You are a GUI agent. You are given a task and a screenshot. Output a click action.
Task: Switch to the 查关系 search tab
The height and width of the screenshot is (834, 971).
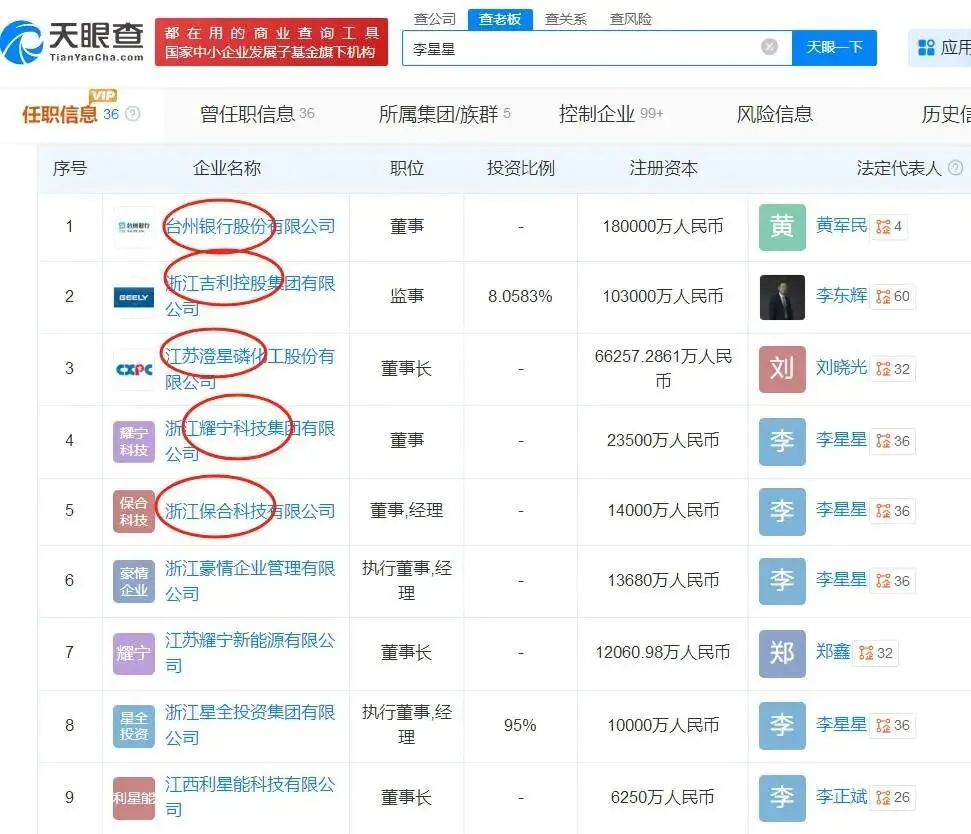(x=566, y=19)
